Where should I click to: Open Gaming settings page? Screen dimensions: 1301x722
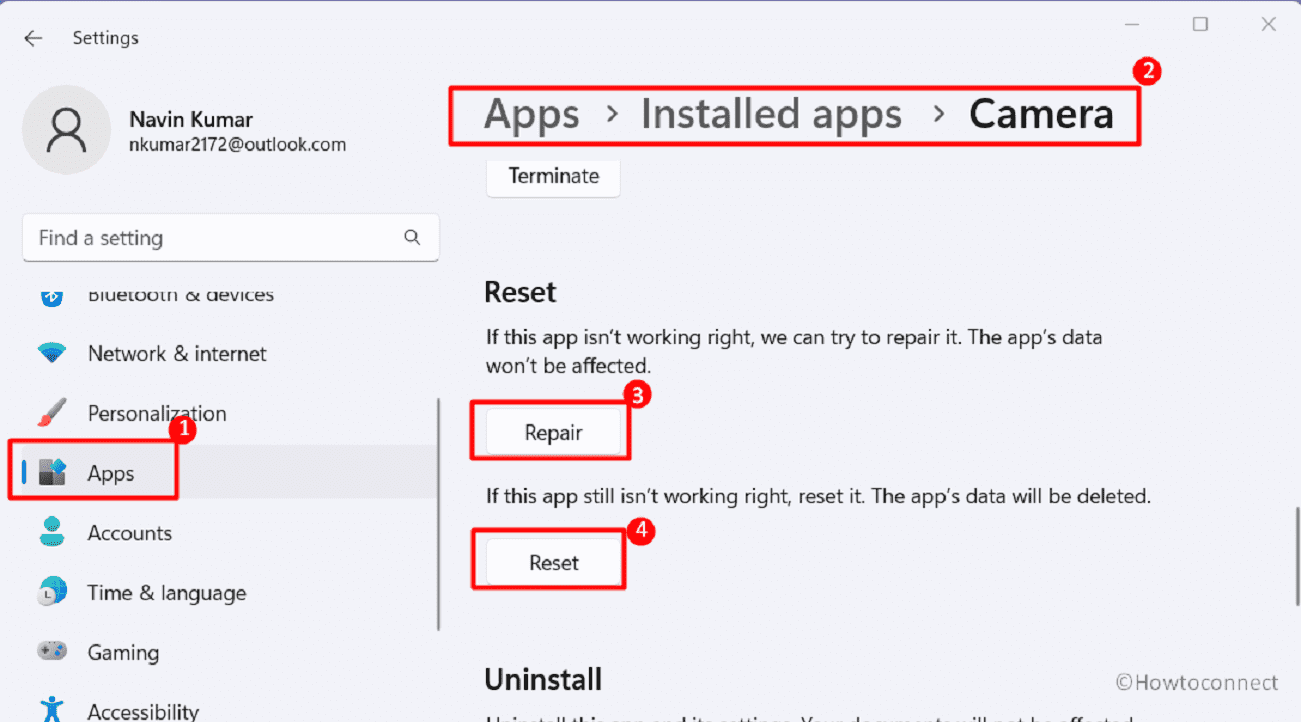point(229,652)
